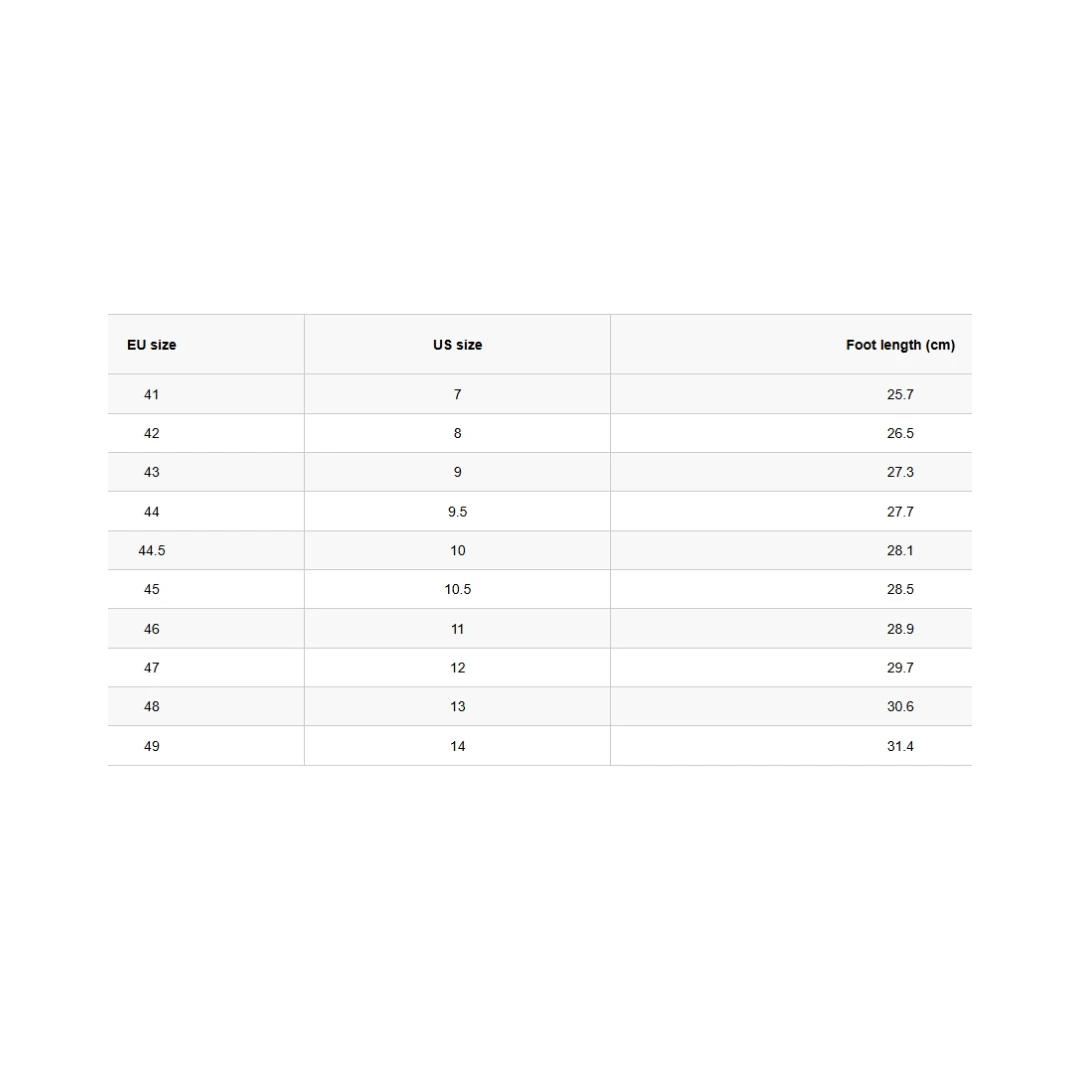Select US size 7 cell
This screenshot has height=1080, width=1080.
[457, 394]
